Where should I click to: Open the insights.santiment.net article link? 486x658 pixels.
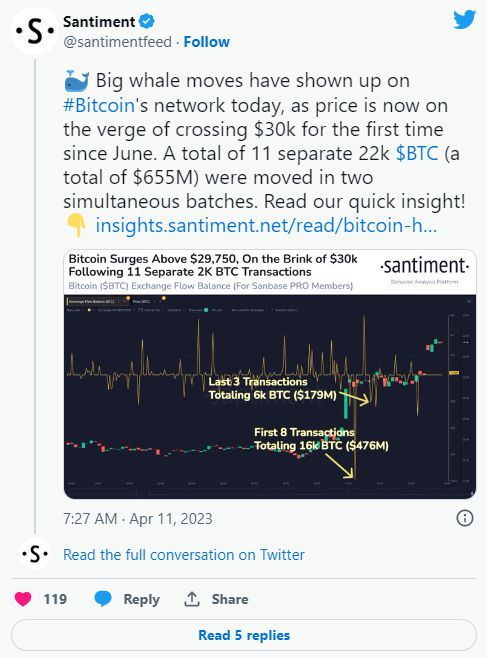point(267,225)
